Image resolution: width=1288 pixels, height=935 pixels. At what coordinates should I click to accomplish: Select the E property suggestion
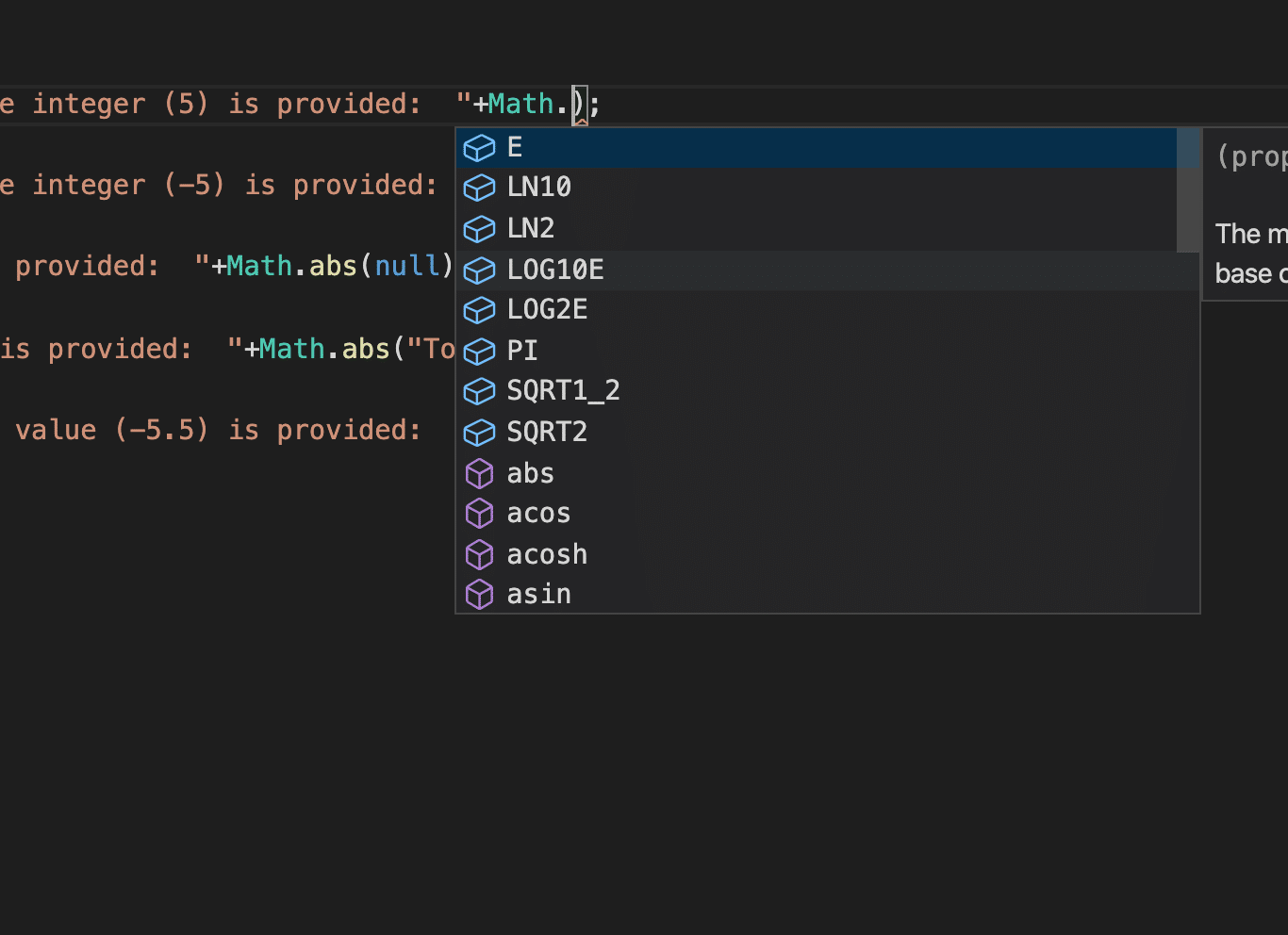[x=817, y=147]
